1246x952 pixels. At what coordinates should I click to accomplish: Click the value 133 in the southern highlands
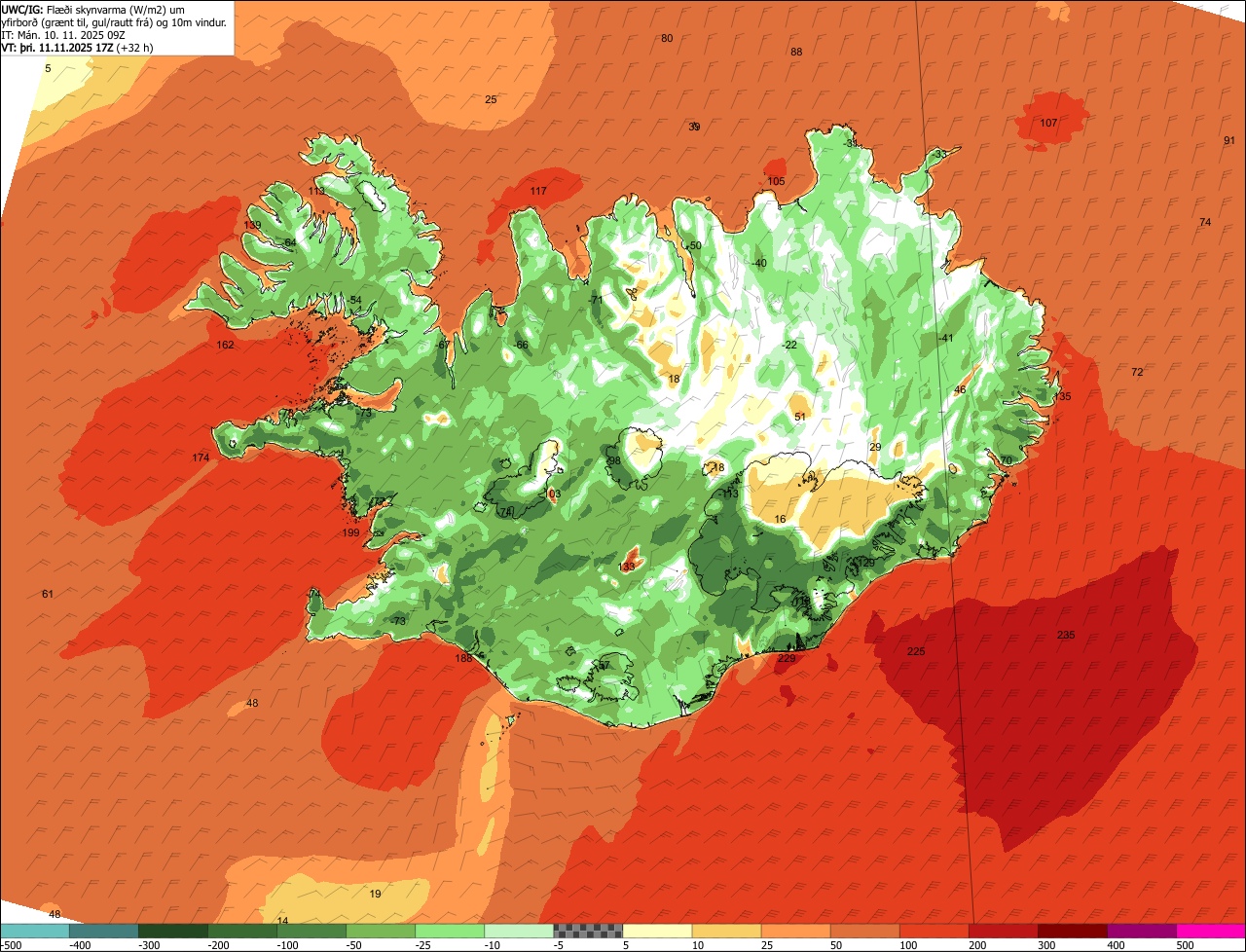(627, 567)
